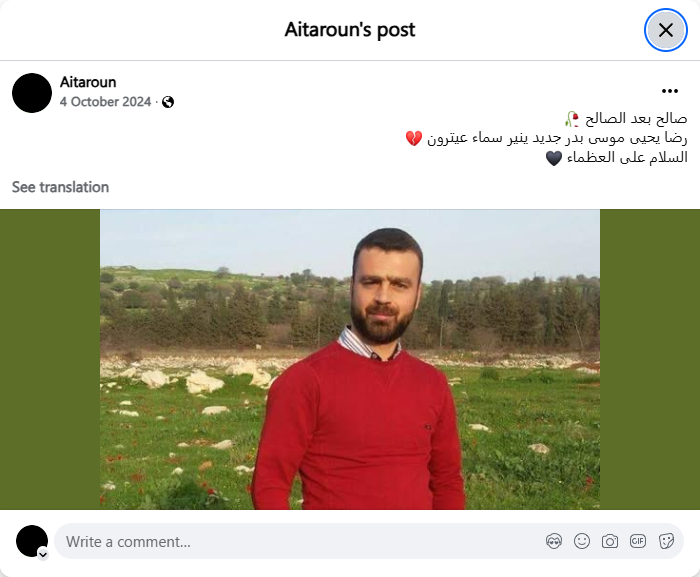The width and height of the screenshot is (700, 577).
Task: Open the photo of man in red sweater
Action: (x=350, y=360)
